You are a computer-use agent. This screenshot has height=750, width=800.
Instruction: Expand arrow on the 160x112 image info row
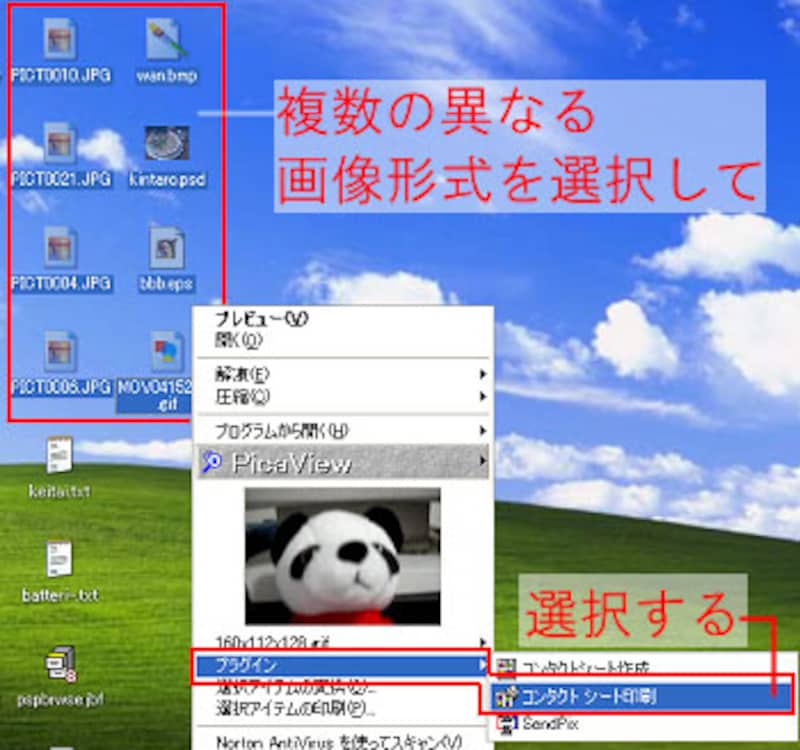pos(482,642)
